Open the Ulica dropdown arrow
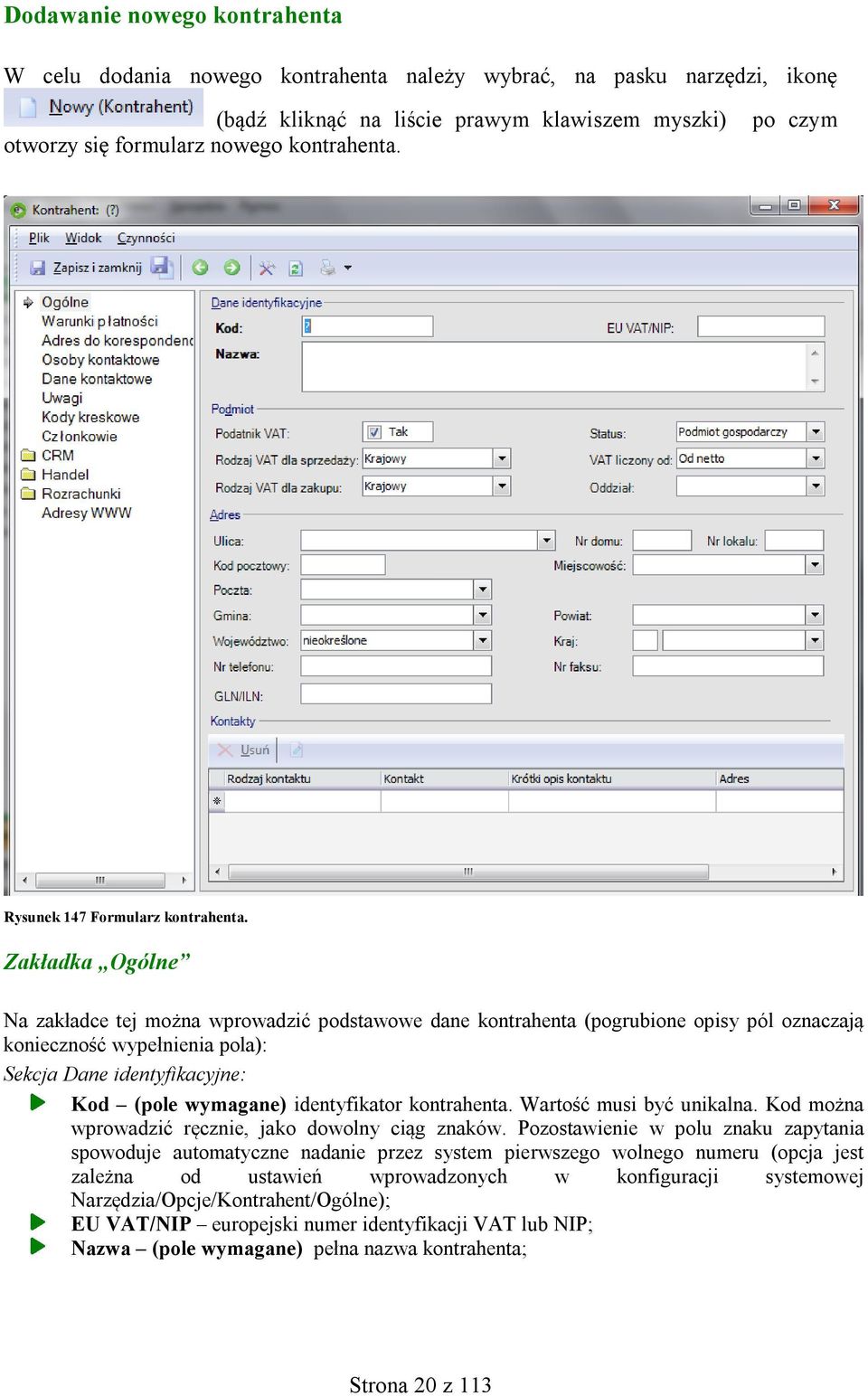This screenshot has width=868, height=1396. 546,541
